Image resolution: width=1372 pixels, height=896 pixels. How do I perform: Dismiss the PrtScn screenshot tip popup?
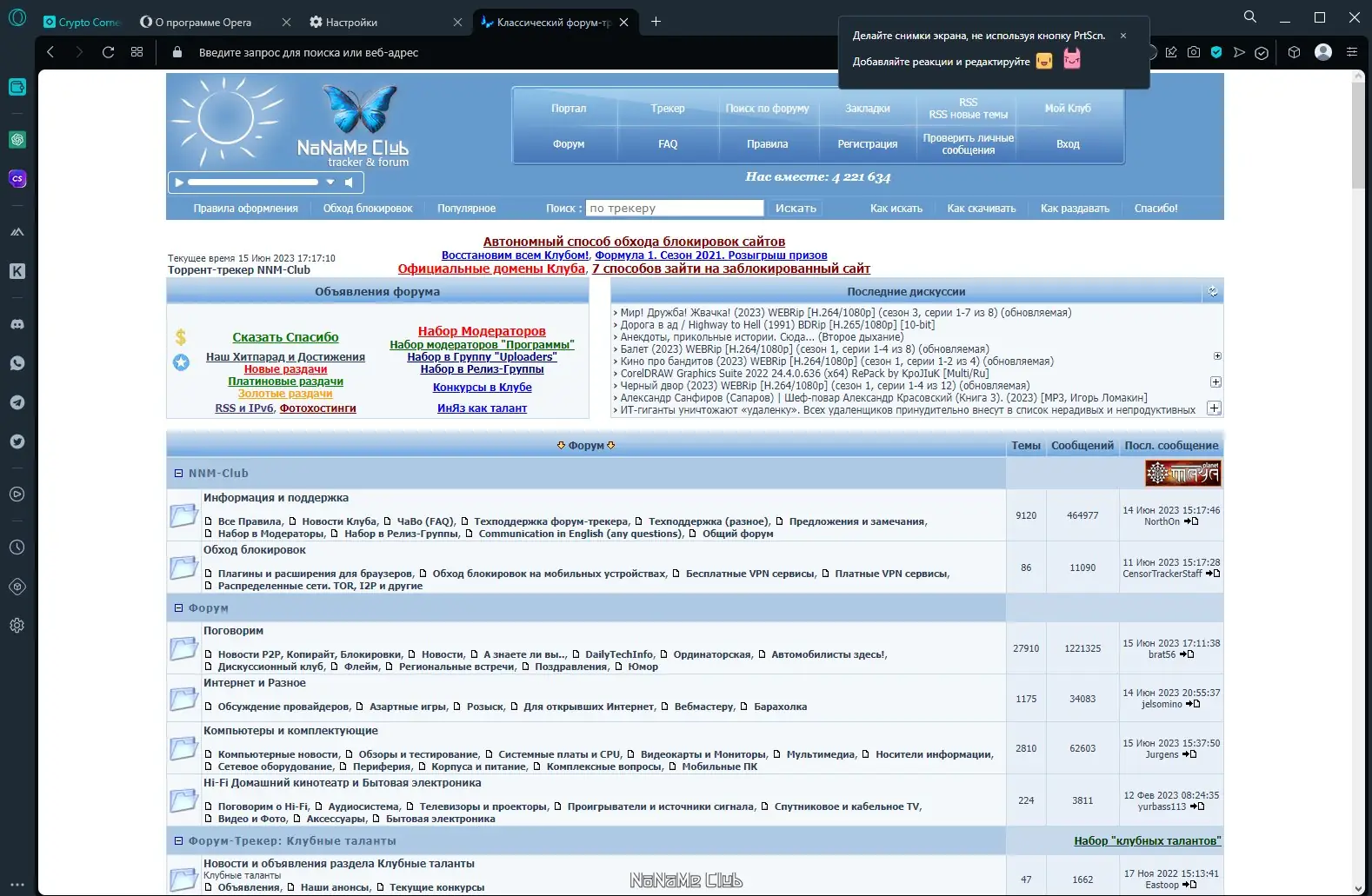[x=1123, y=36]
